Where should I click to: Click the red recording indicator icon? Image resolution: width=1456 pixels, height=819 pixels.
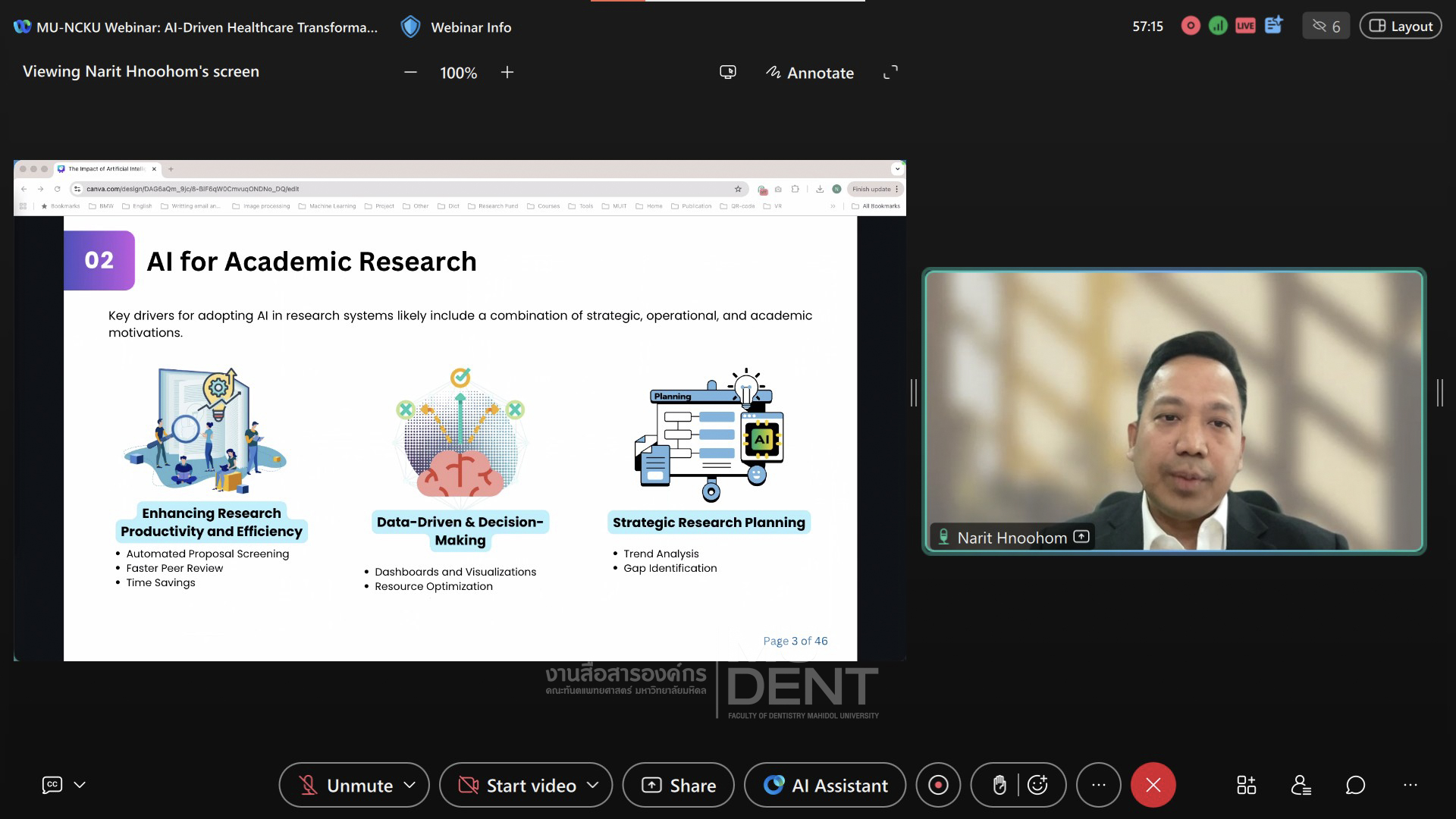point(1191,26)
